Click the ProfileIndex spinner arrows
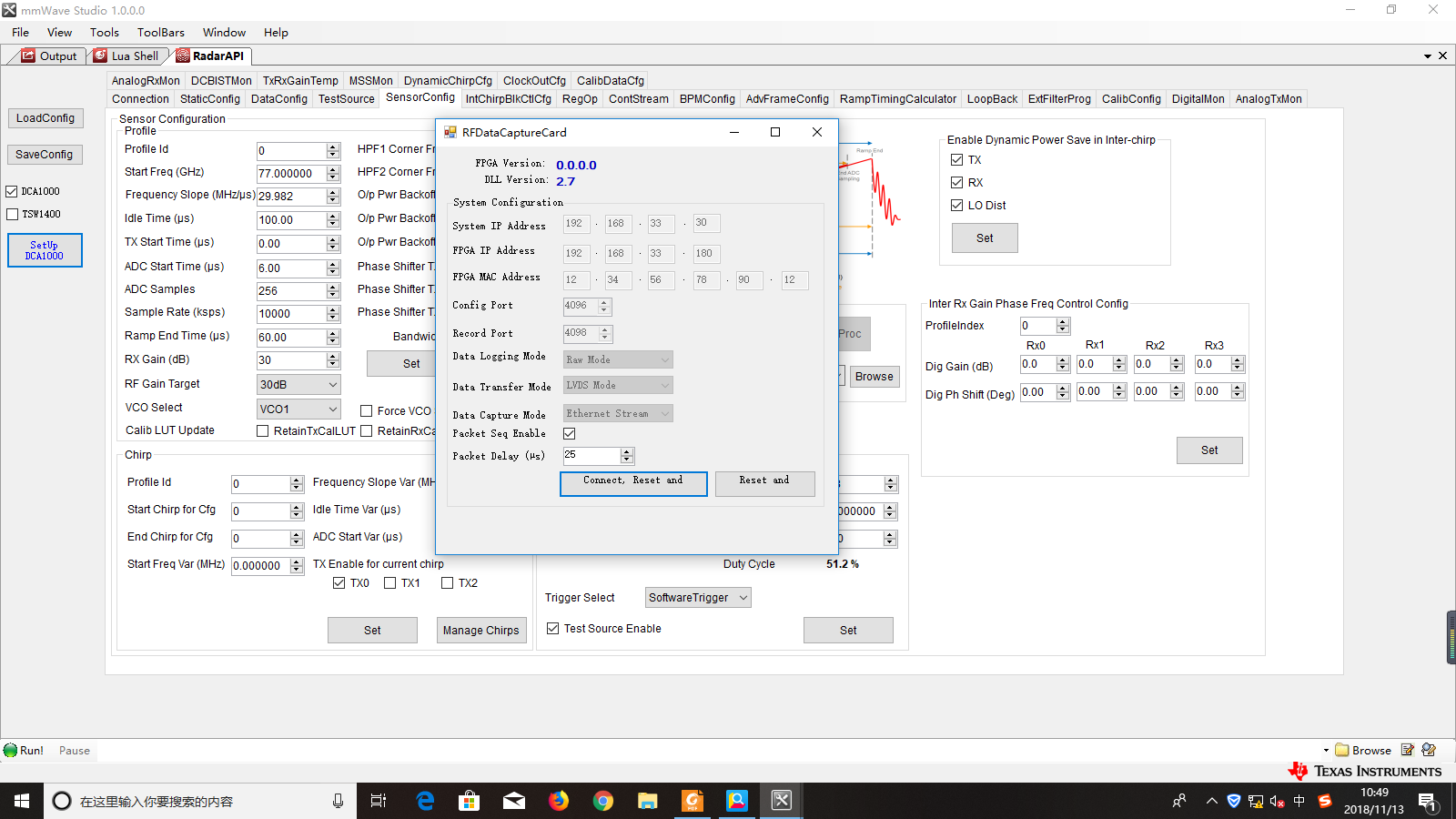The image size is (1456, 819). 1063,326
